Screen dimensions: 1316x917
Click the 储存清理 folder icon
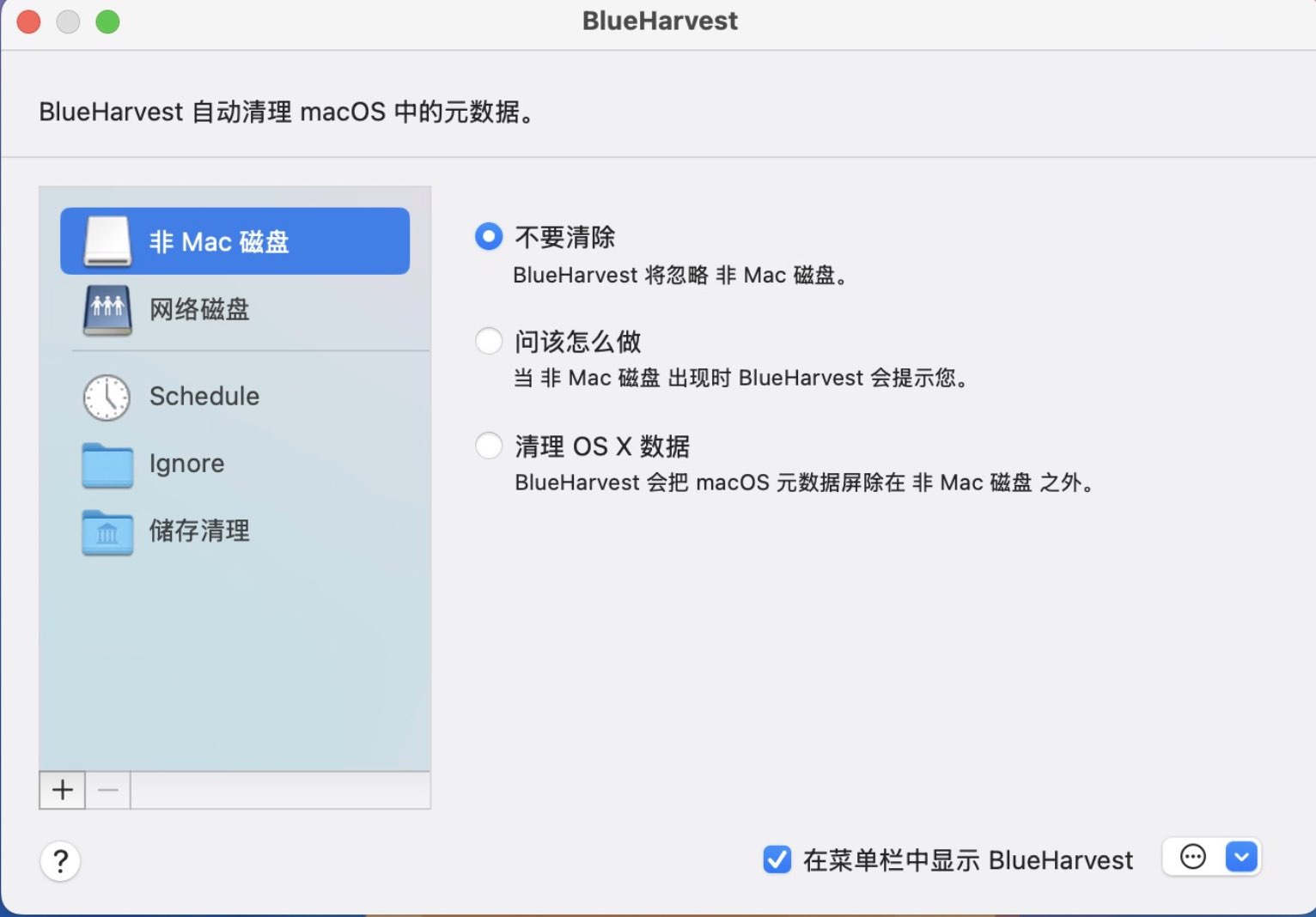(107, 532)
